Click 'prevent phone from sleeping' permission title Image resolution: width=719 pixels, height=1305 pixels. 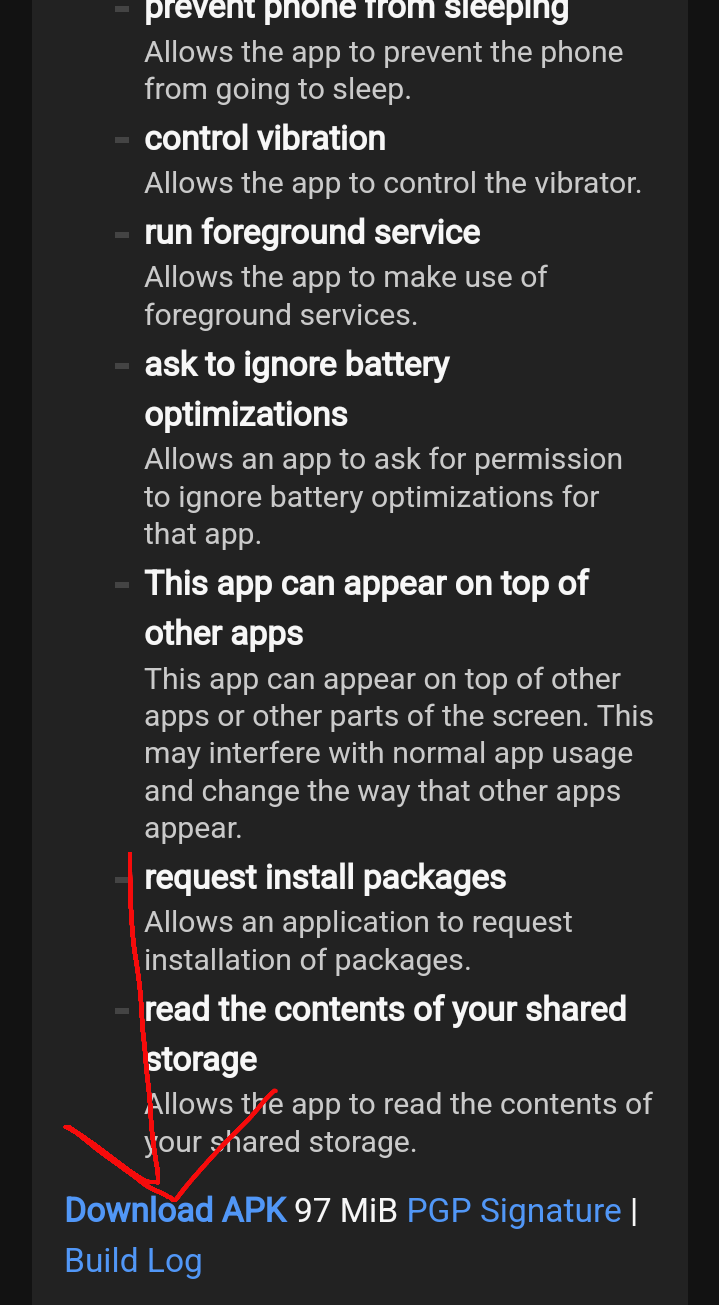click(x=356, y=12)
